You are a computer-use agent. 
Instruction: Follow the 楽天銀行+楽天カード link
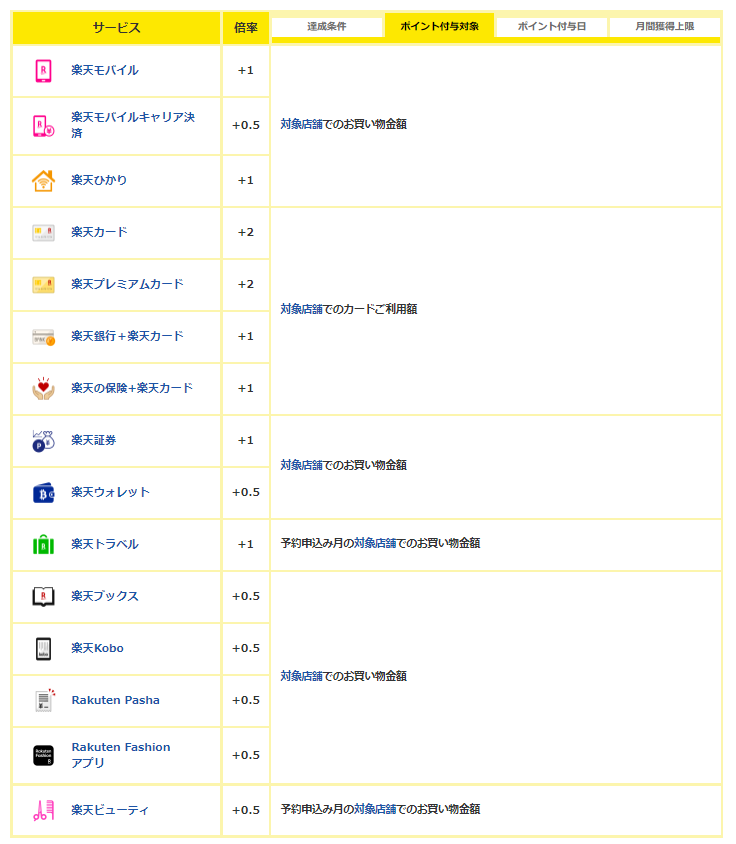pos(128,336)
